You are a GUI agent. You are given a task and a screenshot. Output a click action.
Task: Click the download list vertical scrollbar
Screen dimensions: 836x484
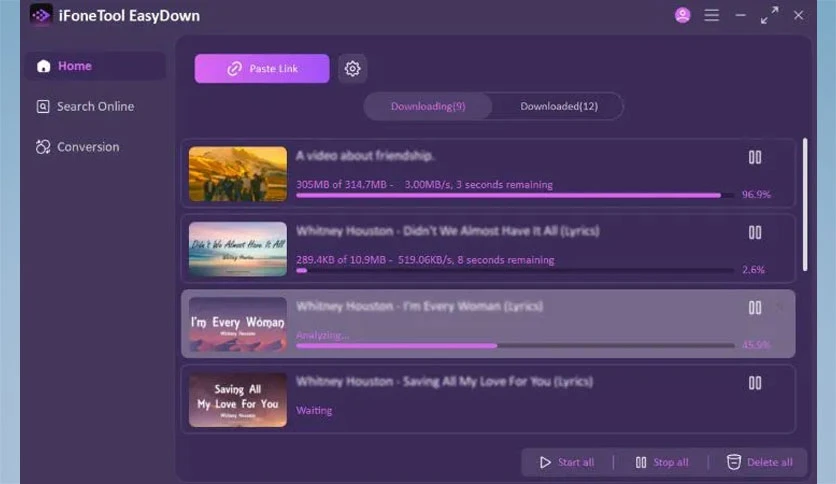click(805, 205)
